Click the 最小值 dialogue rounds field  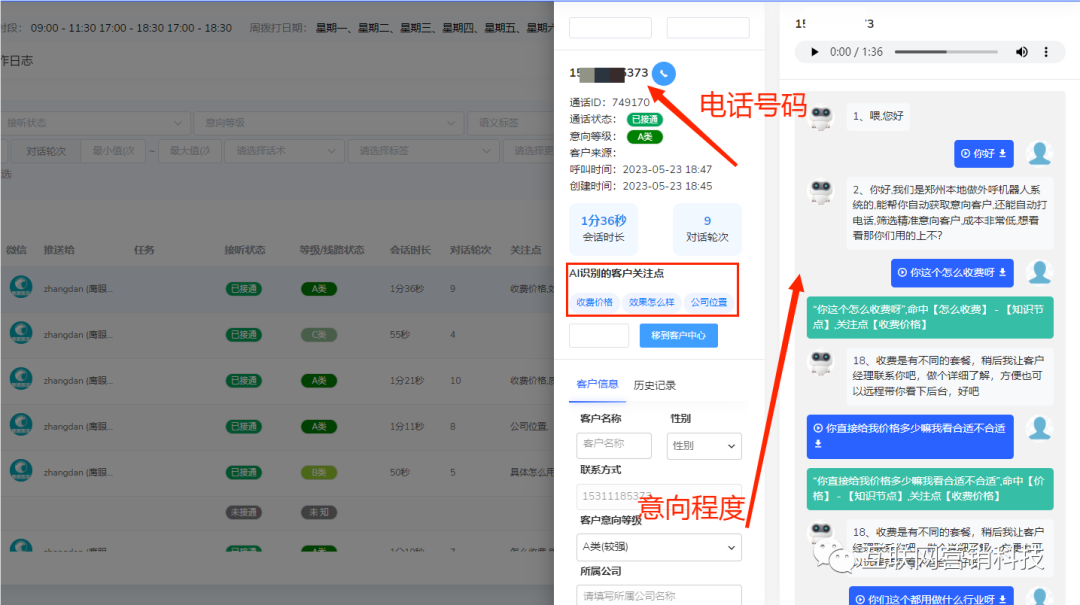click(114, 151)
